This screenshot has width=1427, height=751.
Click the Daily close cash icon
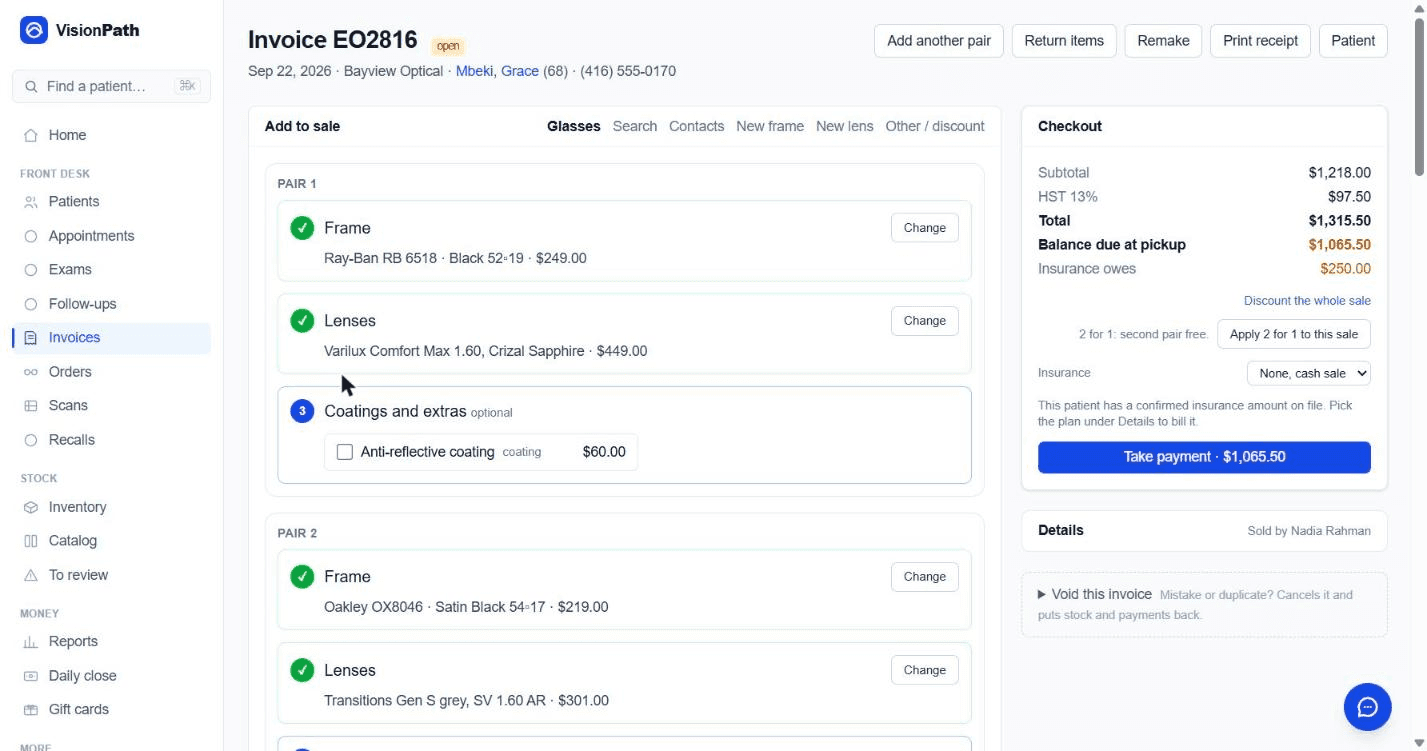click(x=31, y=676)
